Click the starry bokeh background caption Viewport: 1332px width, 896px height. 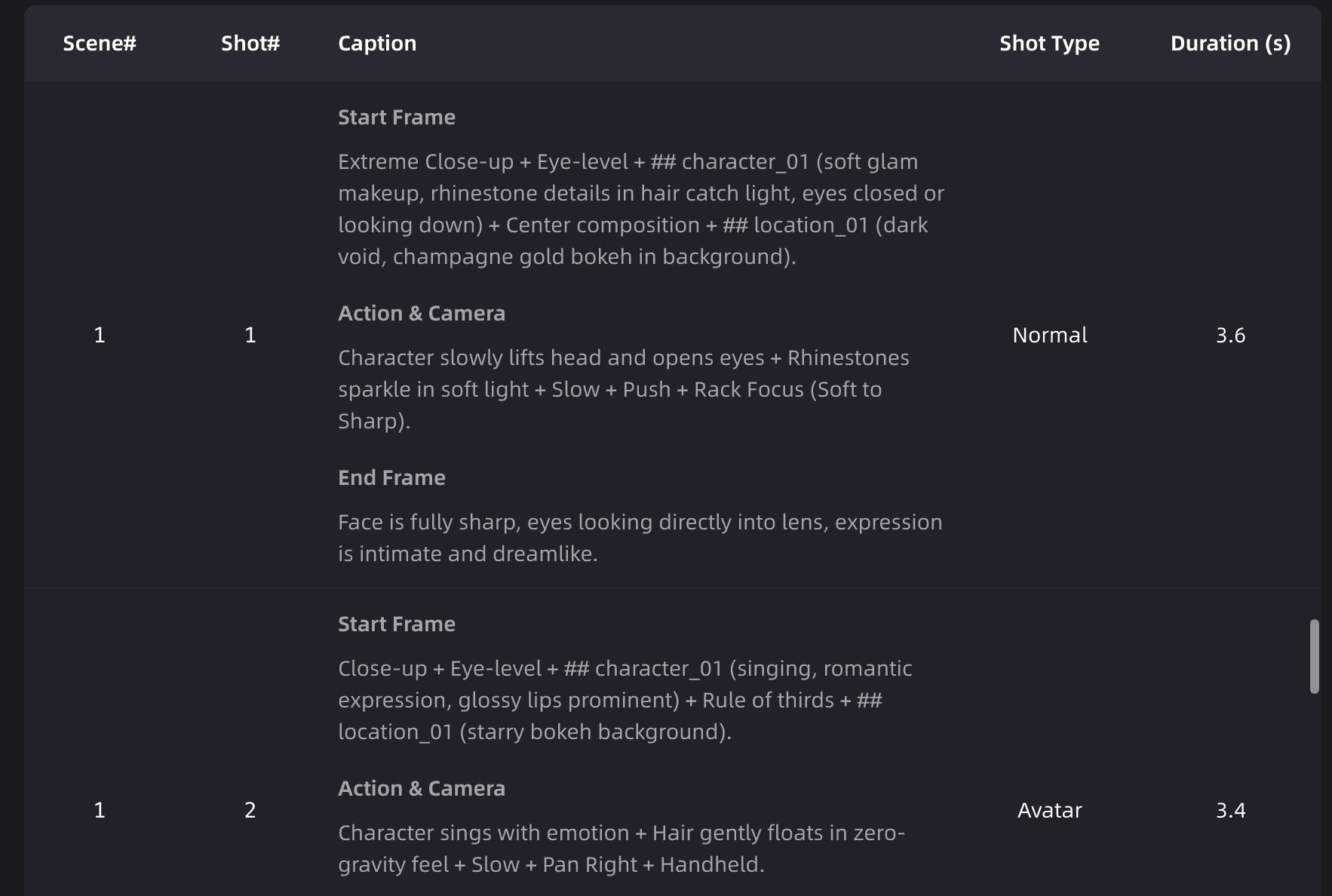click(625, 701)
